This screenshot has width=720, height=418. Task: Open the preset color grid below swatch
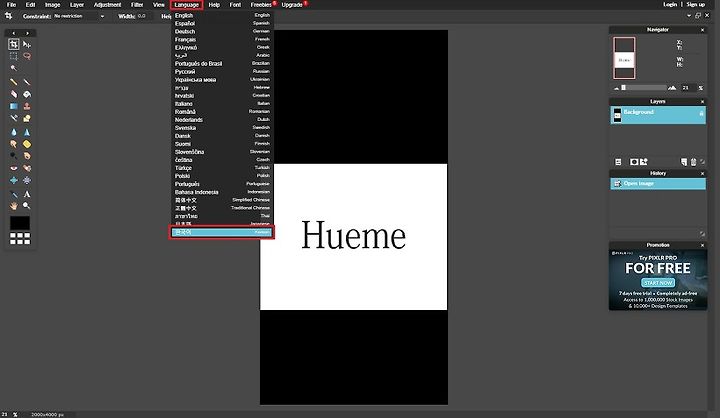20,238
